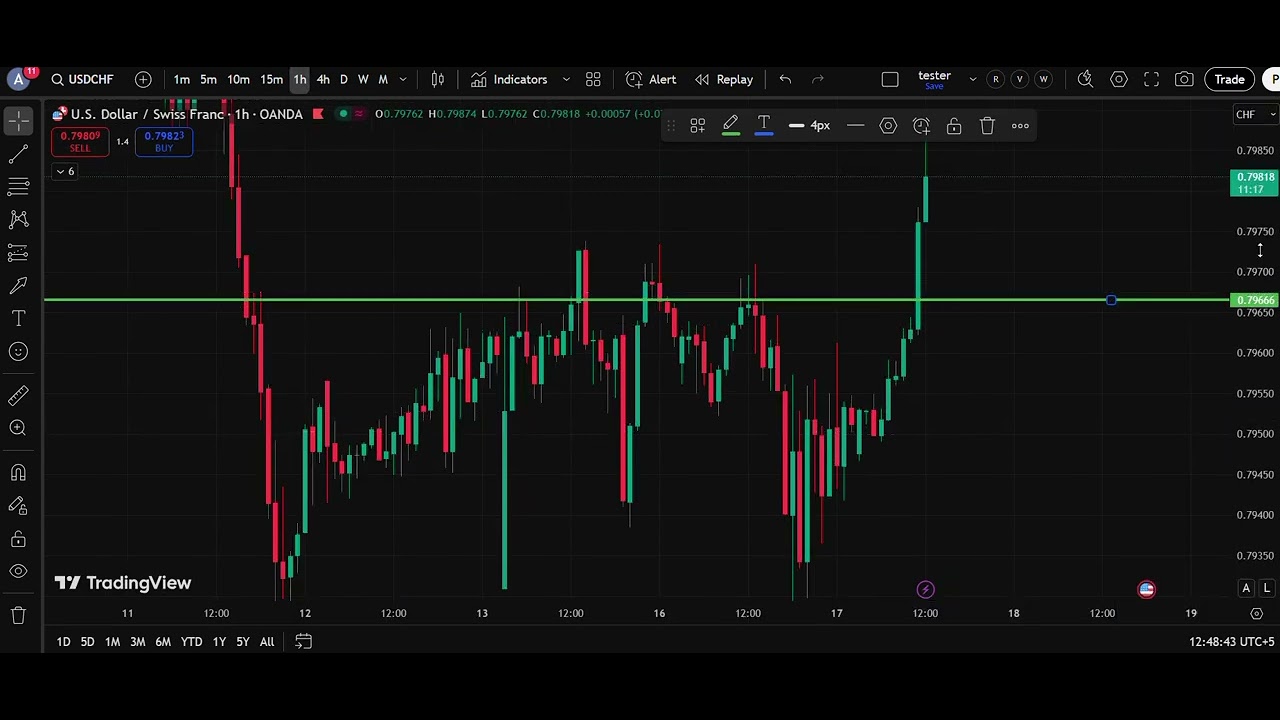The image size is (1280, 720).
Task: Create a new Alert
Action: (651, 80)
